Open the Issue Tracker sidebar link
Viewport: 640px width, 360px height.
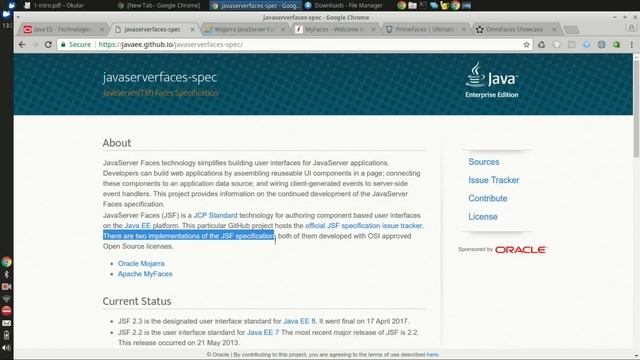(493, 180)
